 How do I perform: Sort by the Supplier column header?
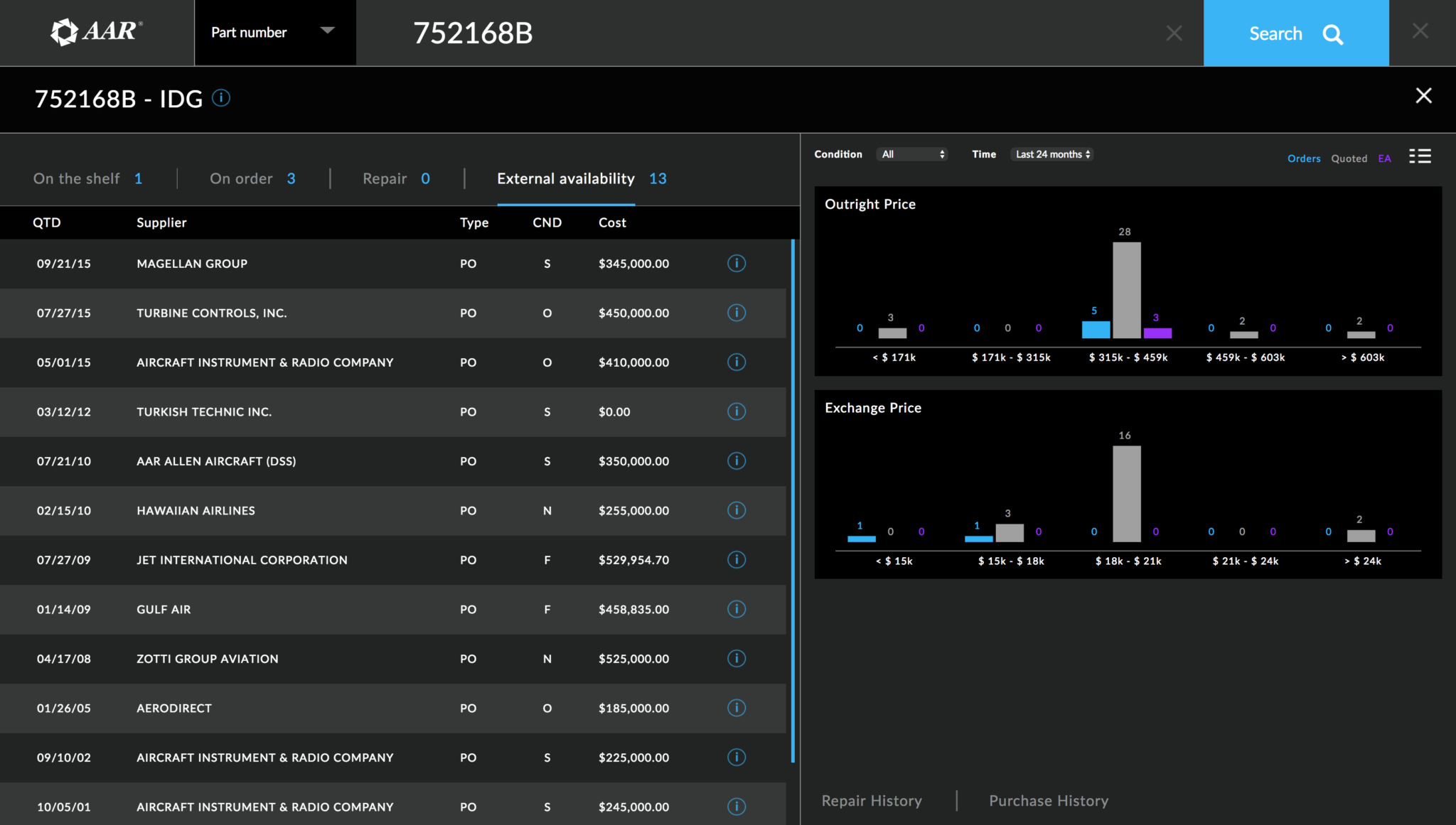(161, 222)
